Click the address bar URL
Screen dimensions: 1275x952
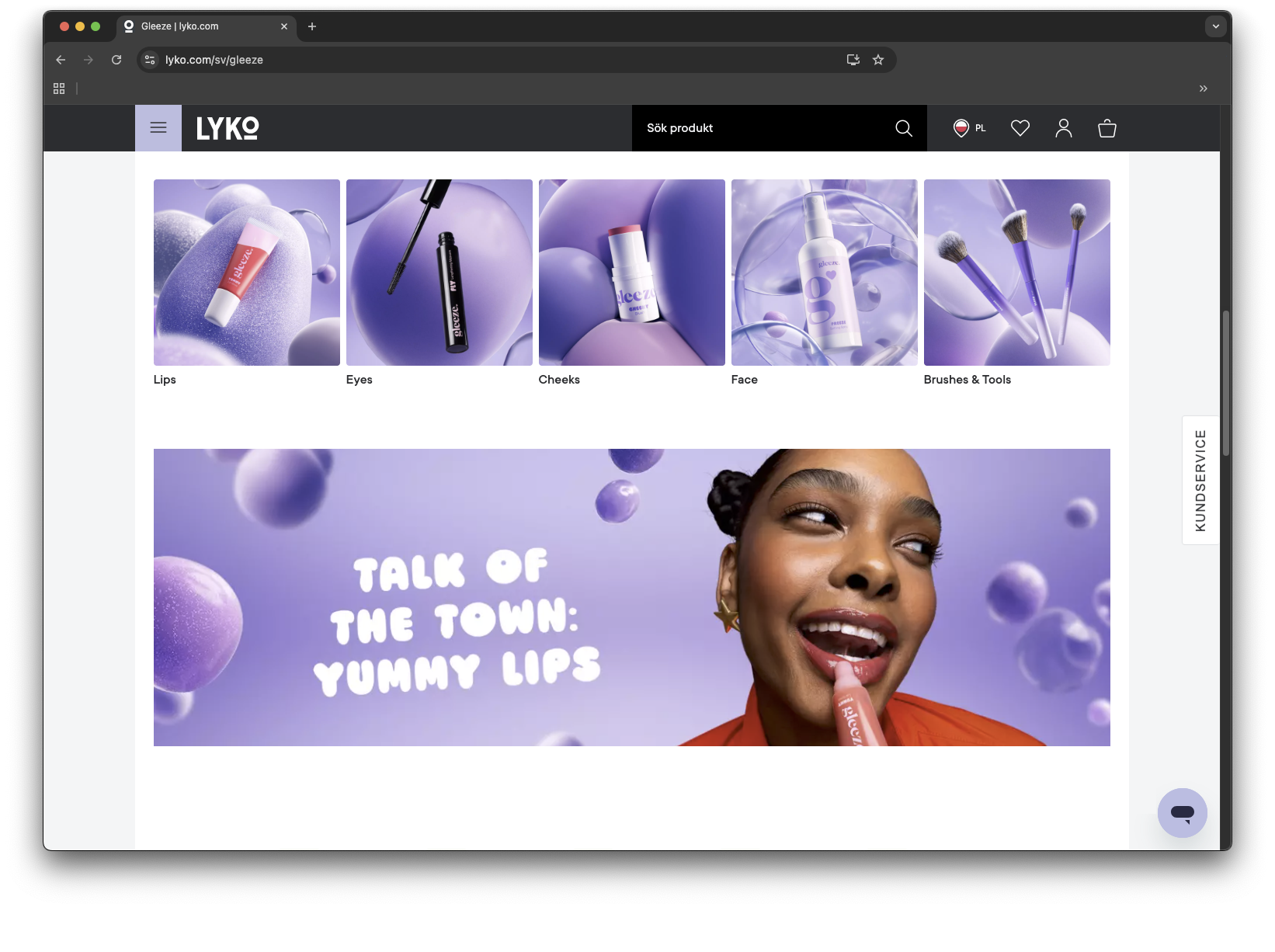pos(214,60)
